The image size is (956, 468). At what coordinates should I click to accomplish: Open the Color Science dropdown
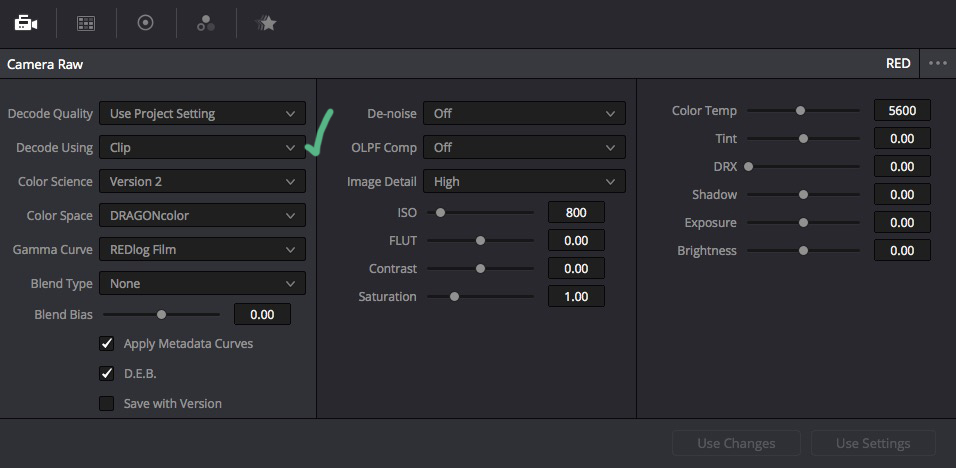[202, 182]
